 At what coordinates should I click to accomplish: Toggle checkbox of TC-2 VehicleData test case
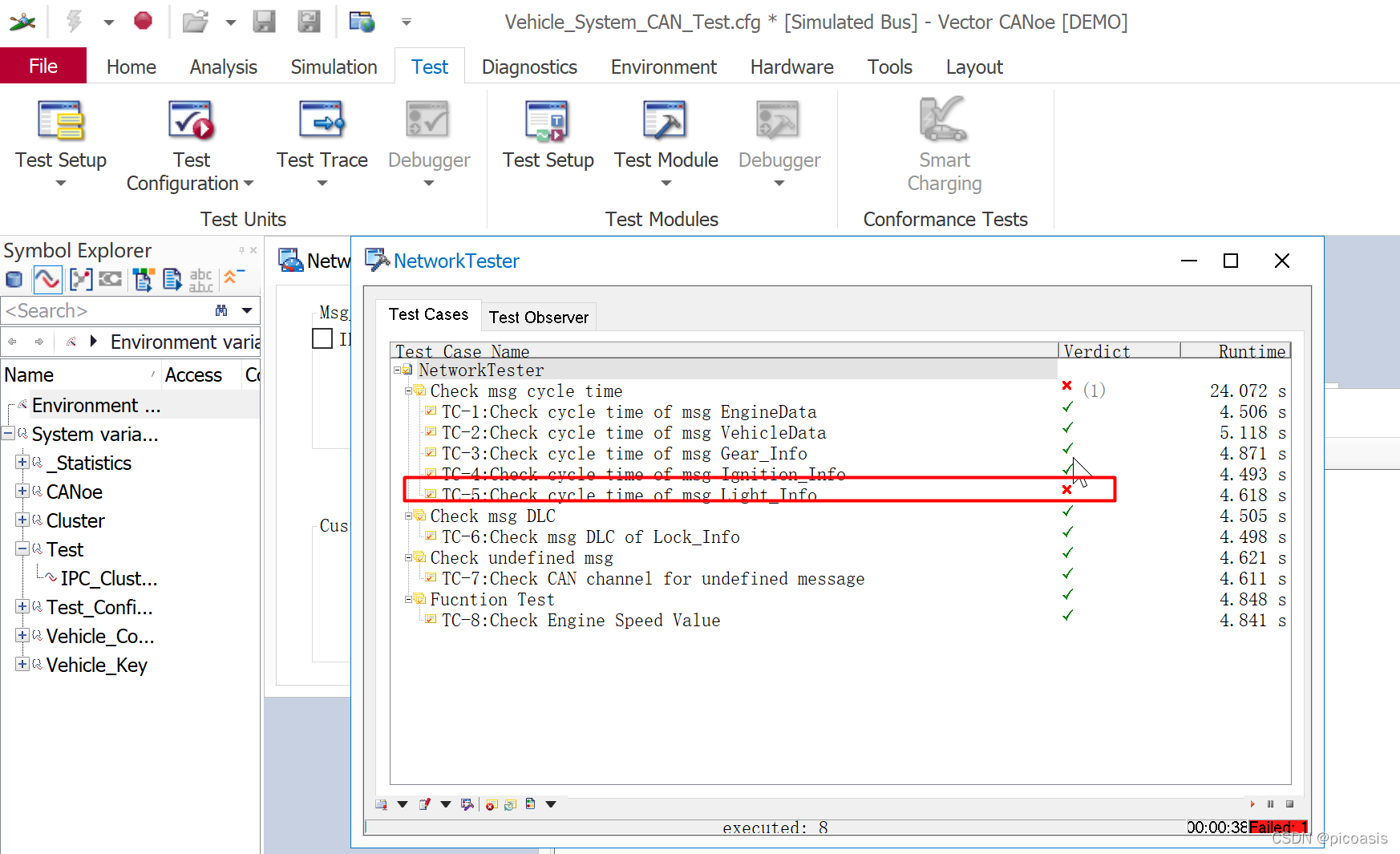pyautogui.click(x=431, y=432)
